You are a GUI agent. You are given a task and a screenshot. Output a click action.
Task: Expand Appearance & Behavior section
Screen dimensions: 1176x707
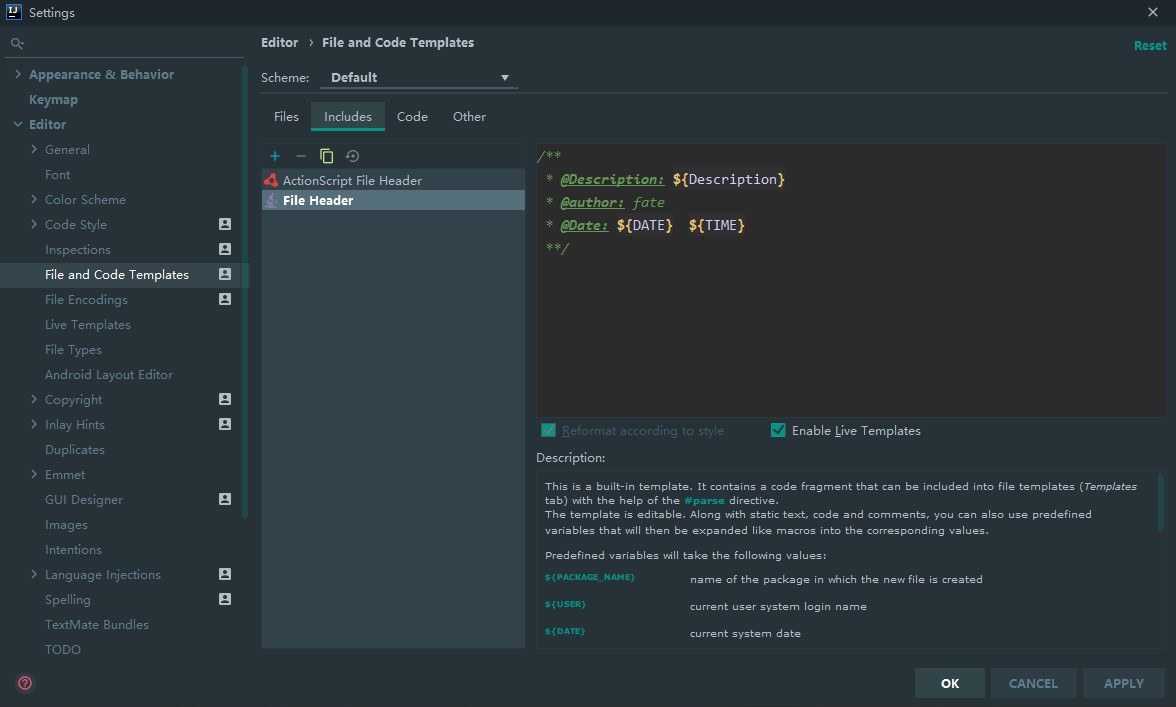click(x=18, y=74)
